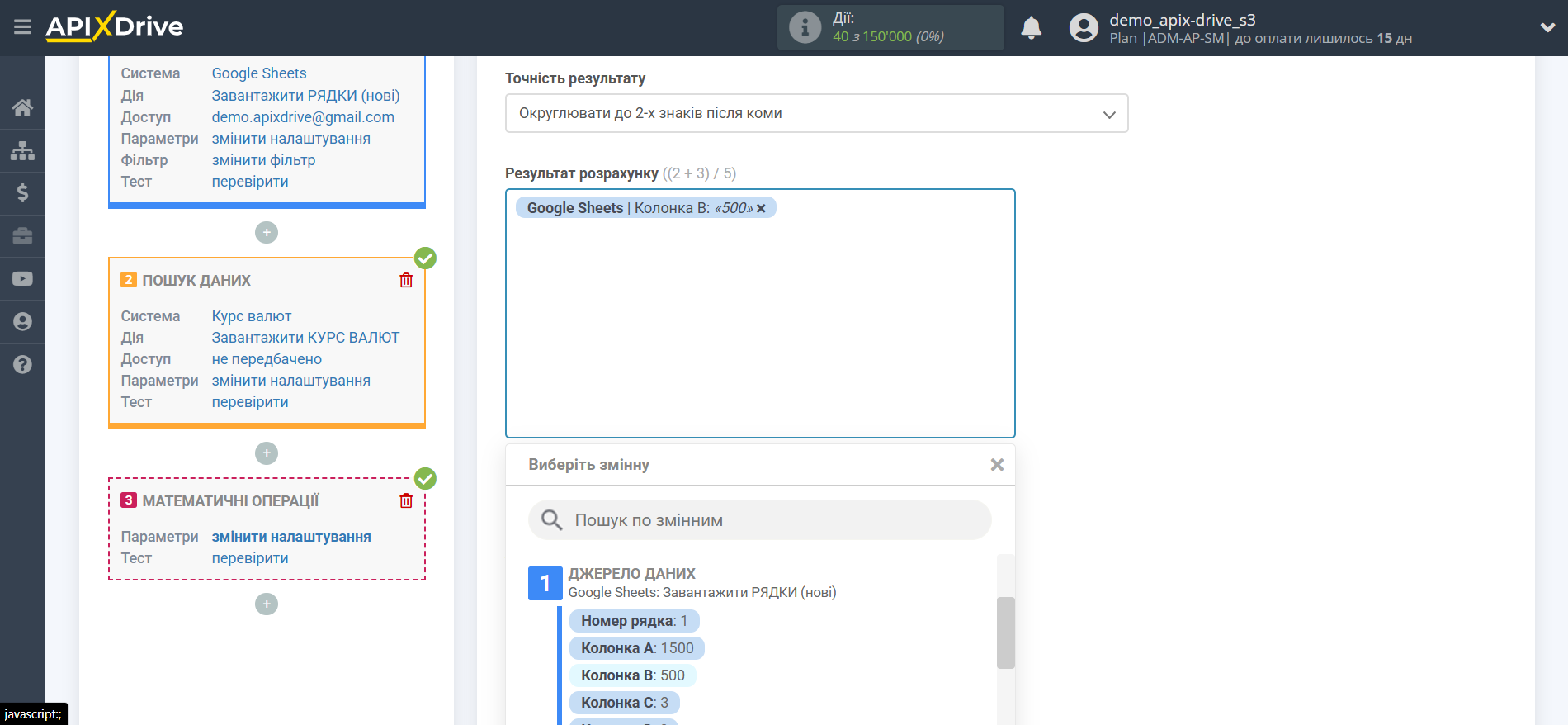Add step after the Google Sheets block
Viewport: 1568px width, 725px height.
(x=267, y=233)
